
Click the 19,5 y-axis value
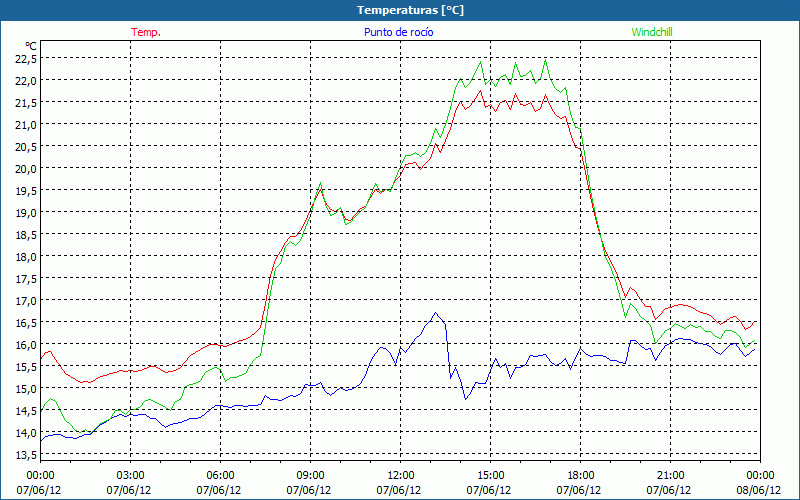(26, 190)
